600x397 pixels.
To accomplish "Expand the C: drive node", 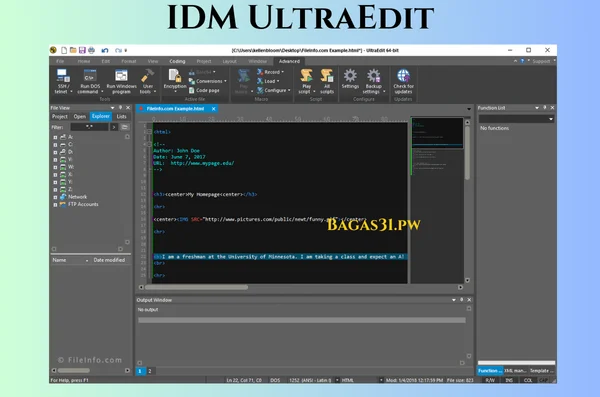I will coord(55,145).
